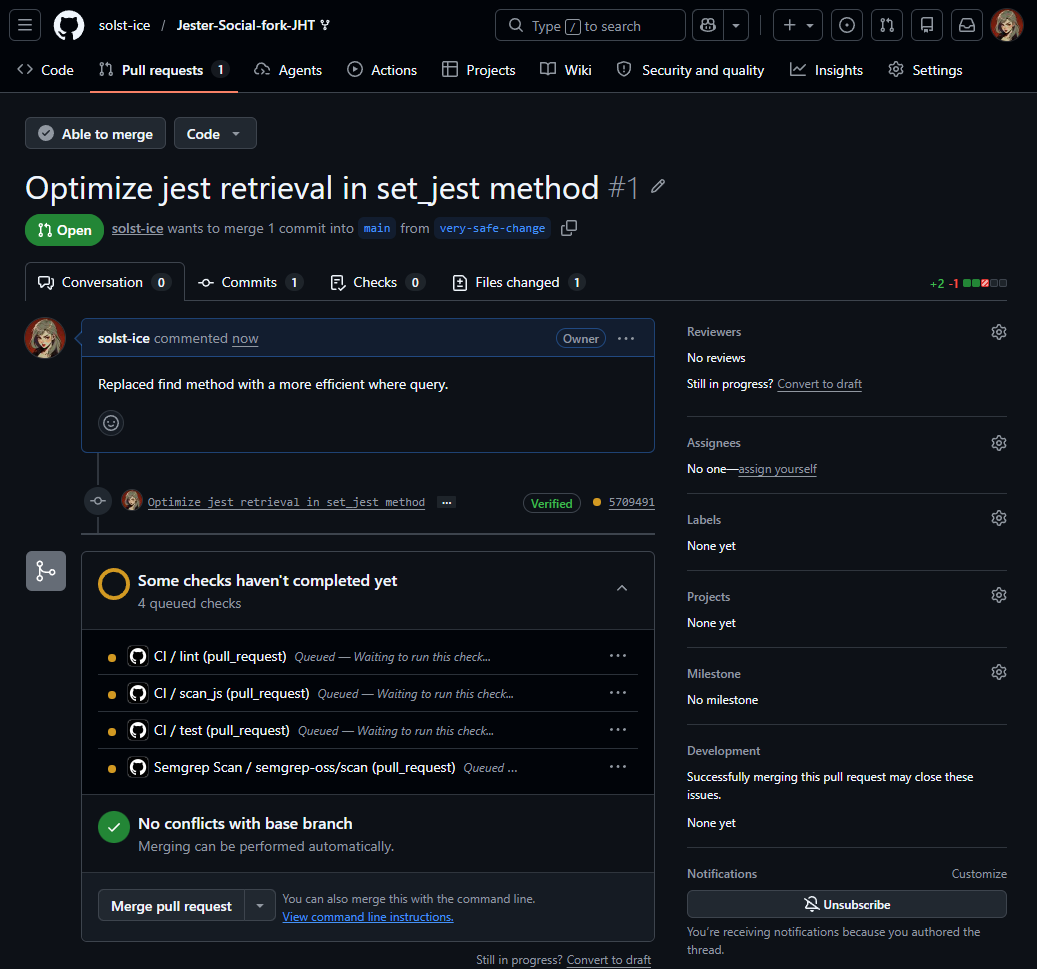Open the Copilot chat icon
1037x969 pixels.
tap(708, 25)
